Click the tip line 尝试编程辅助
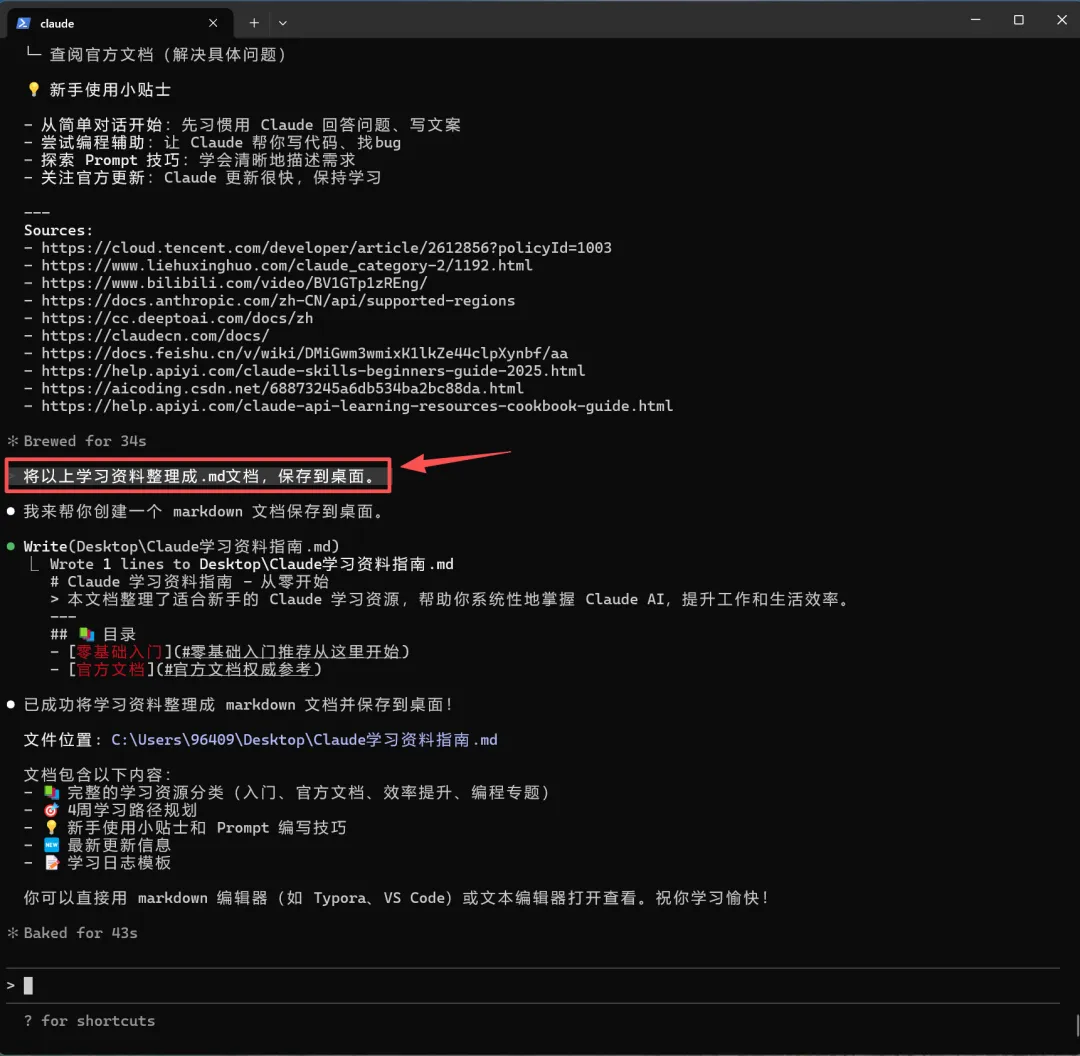 coord(220,142)
